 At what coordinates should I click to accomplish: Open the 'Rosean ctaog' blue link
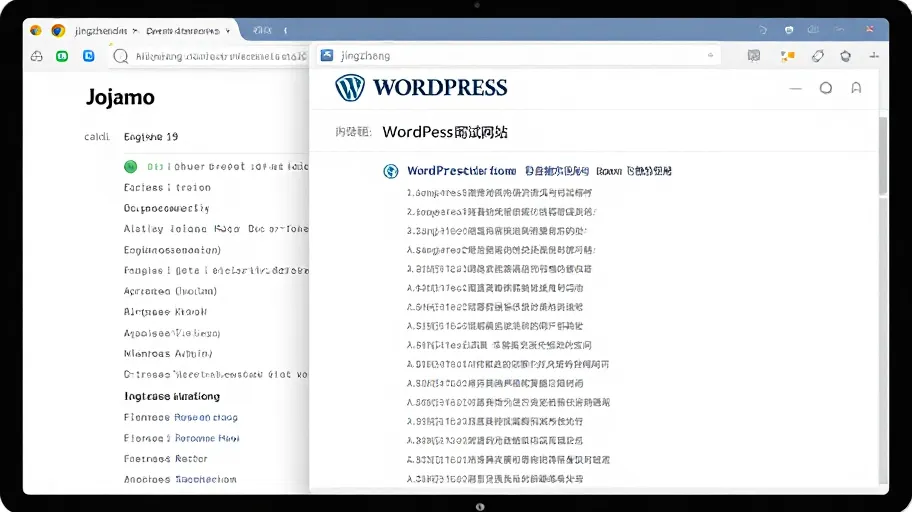click(206, 417)
